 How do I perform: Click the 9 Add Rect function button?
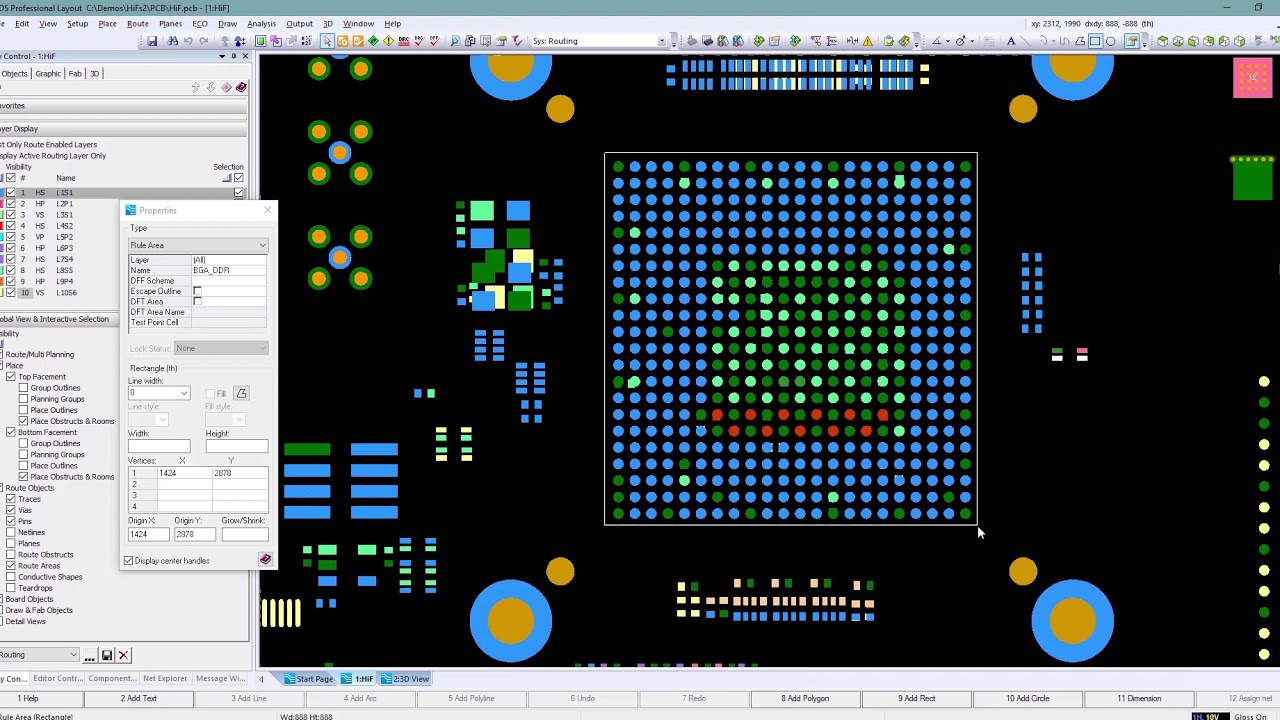click(x=916, y=698)
